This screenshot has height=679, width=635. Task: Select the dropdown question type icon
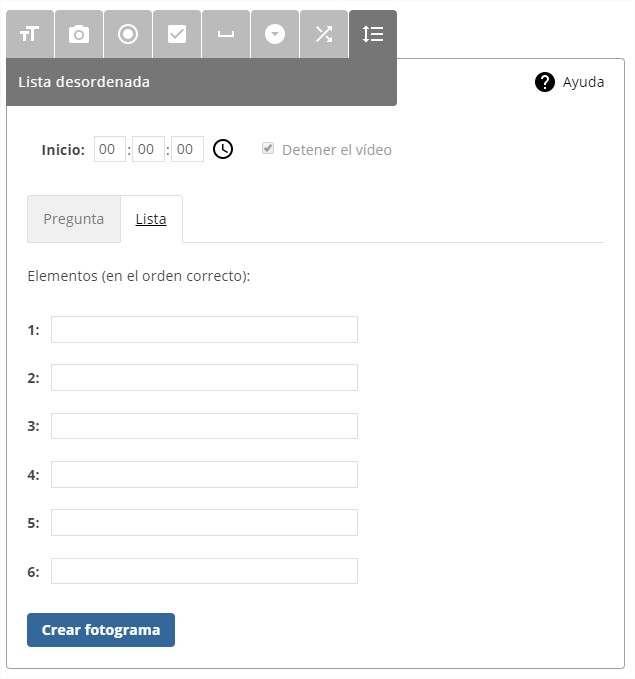click(x=274, y=34)
